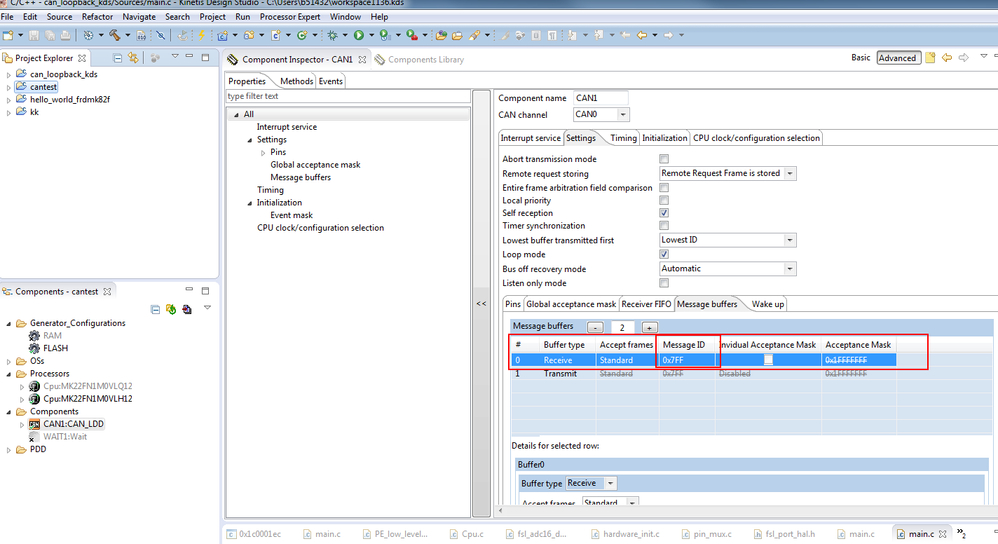This screenshot has height=544, width=998.
Task: Expand the hello_world_frdmk82f project
Action: 8,100
